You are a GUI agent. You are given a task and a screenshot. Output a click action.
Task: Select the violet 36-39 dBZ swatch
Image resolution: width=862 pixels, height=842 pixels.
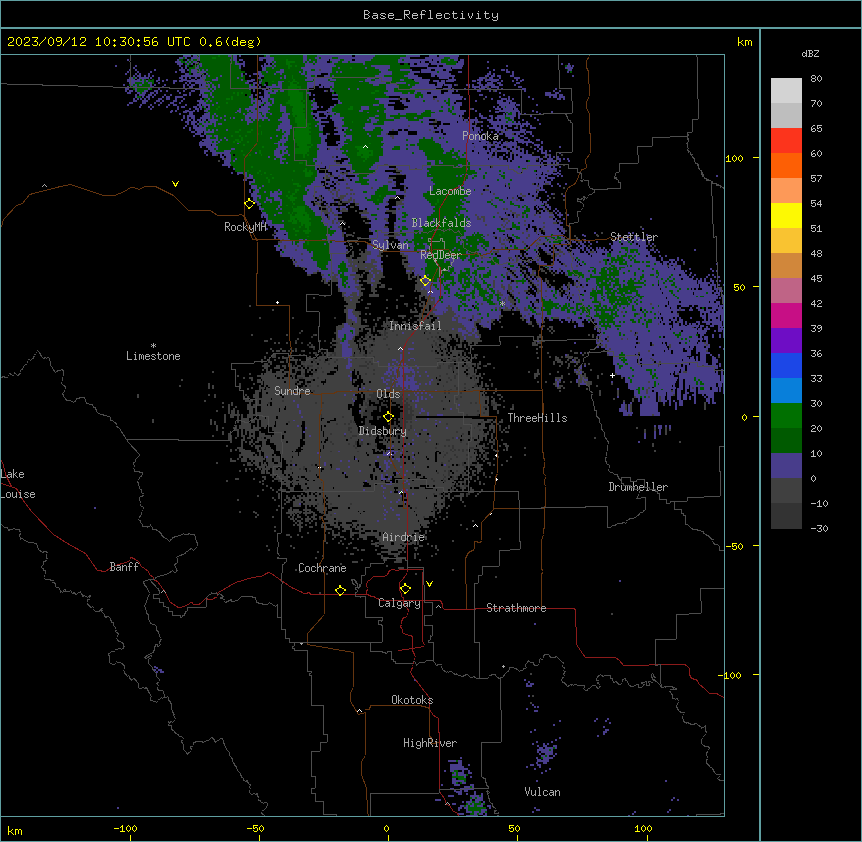[786, 341]
